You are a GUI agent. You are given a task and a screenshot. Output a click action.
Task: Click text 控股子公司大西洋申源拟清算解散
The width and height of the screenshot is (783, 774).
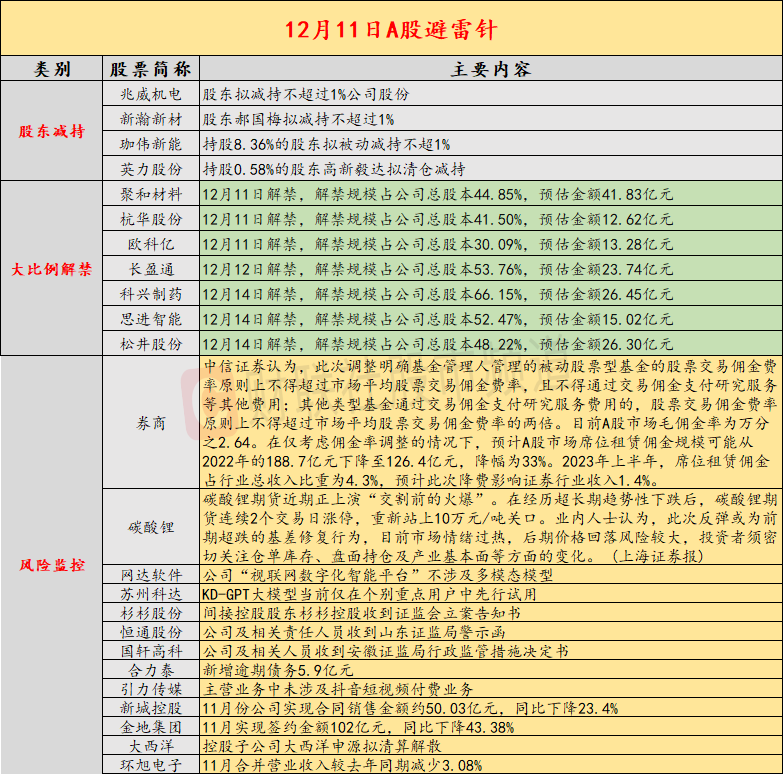(x=322, y=746)
